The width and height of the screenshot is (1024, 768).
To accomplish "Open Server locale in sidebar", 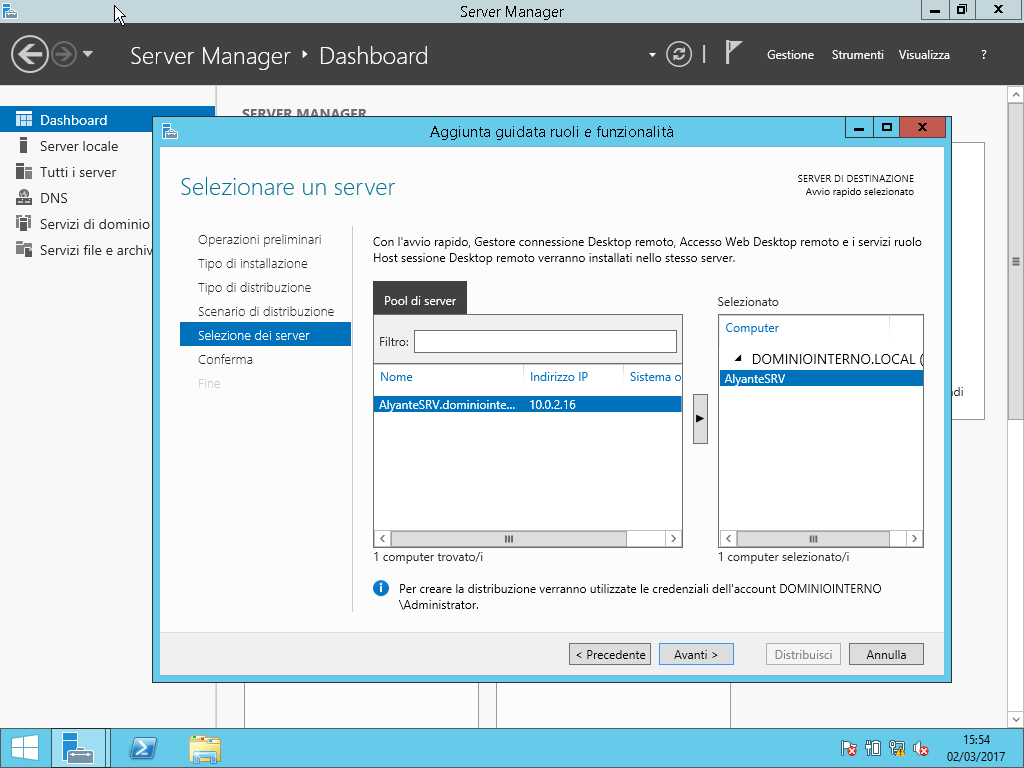I will point(78,146).
